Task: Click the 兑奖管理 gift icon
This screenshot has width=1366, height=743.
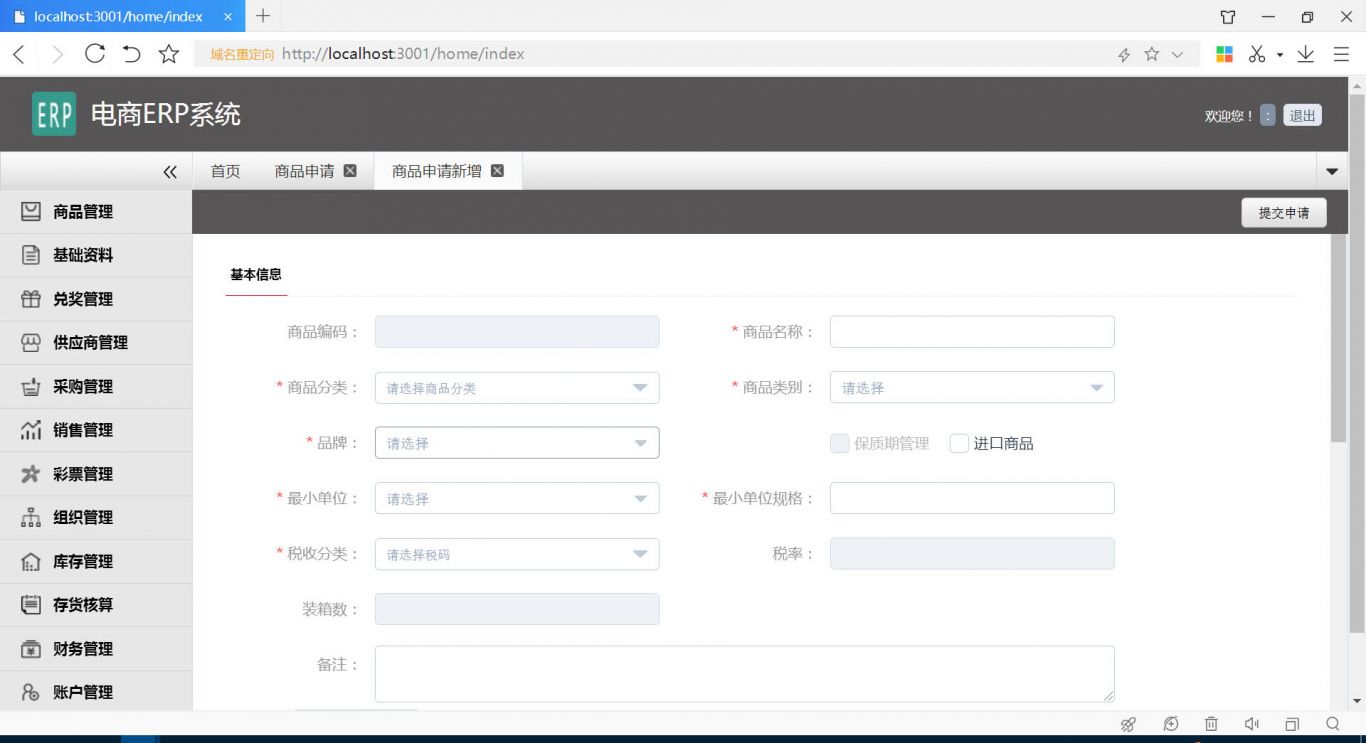Action: pyautogui.click(x=31, y=299)
